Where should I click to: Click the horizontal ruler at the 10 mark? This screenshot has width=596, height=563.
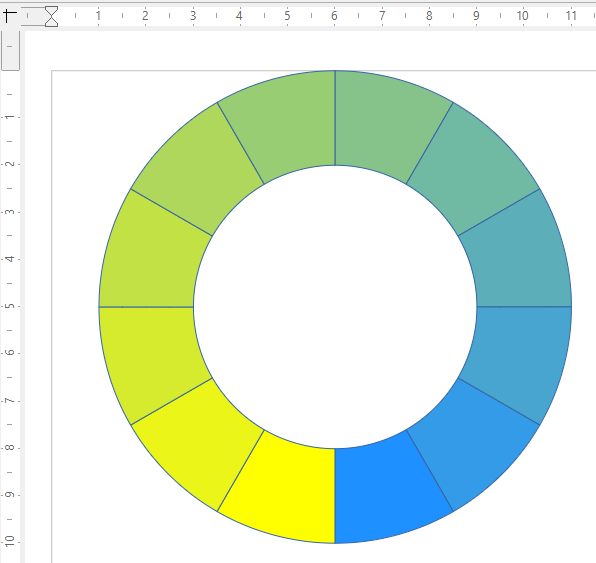[x=522, y=16]
